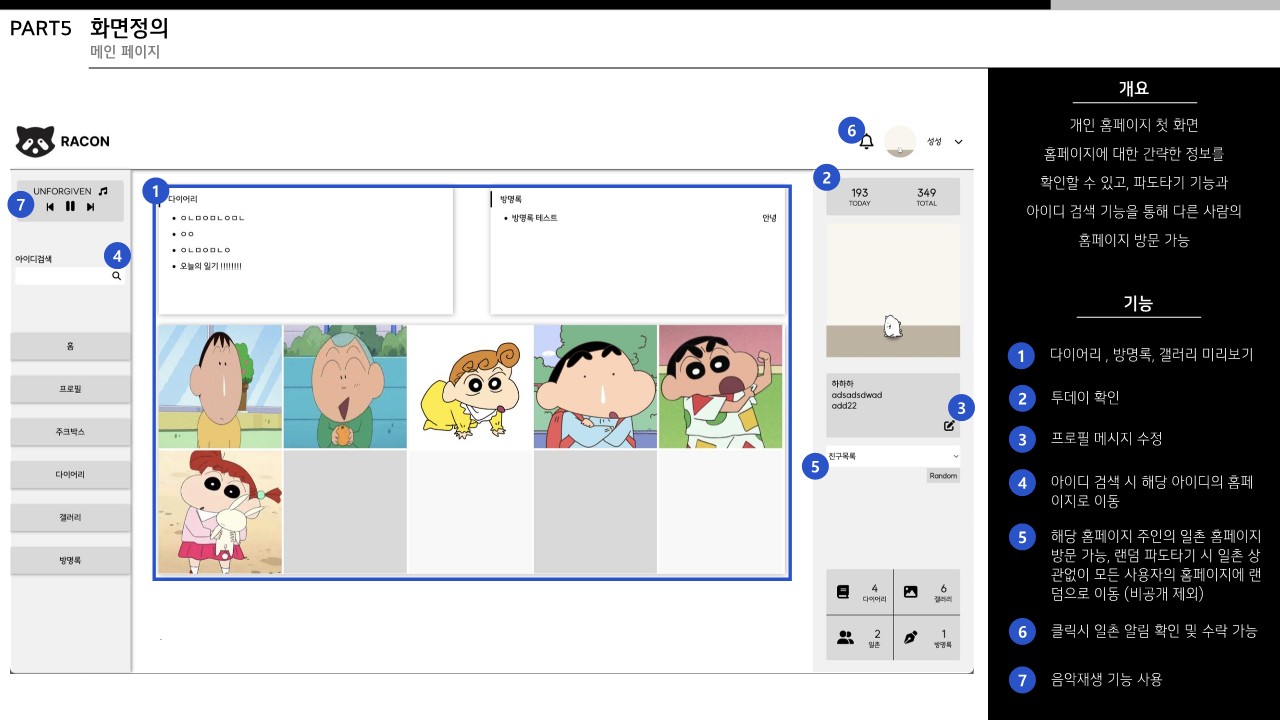
Task: Click 안녕 guestbook author text
Action: (769, 218)
